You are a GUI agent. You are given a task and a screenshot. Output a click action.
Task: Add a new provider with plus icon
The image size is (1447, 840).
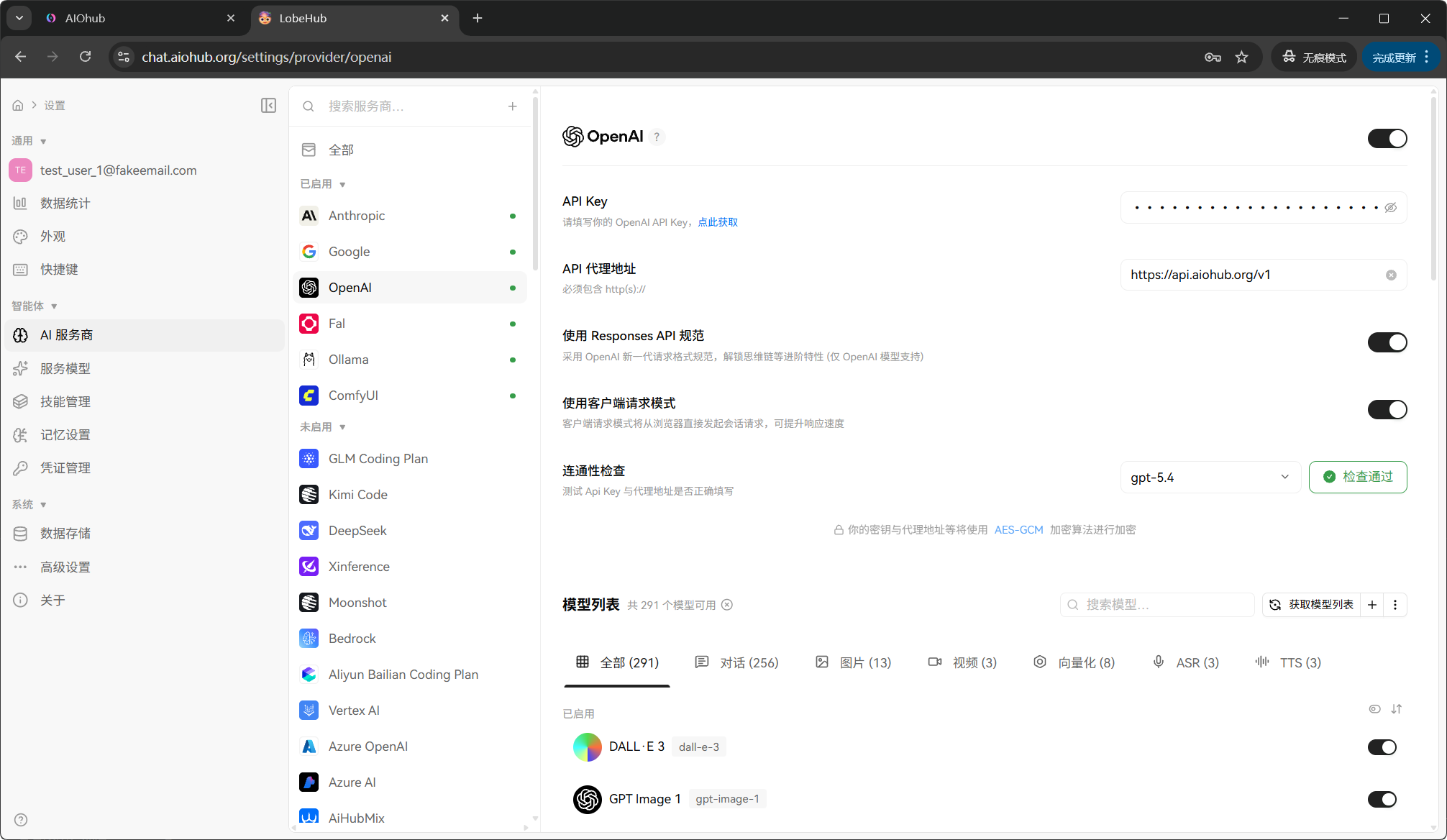pyautogui.click(x=513, y=106)
